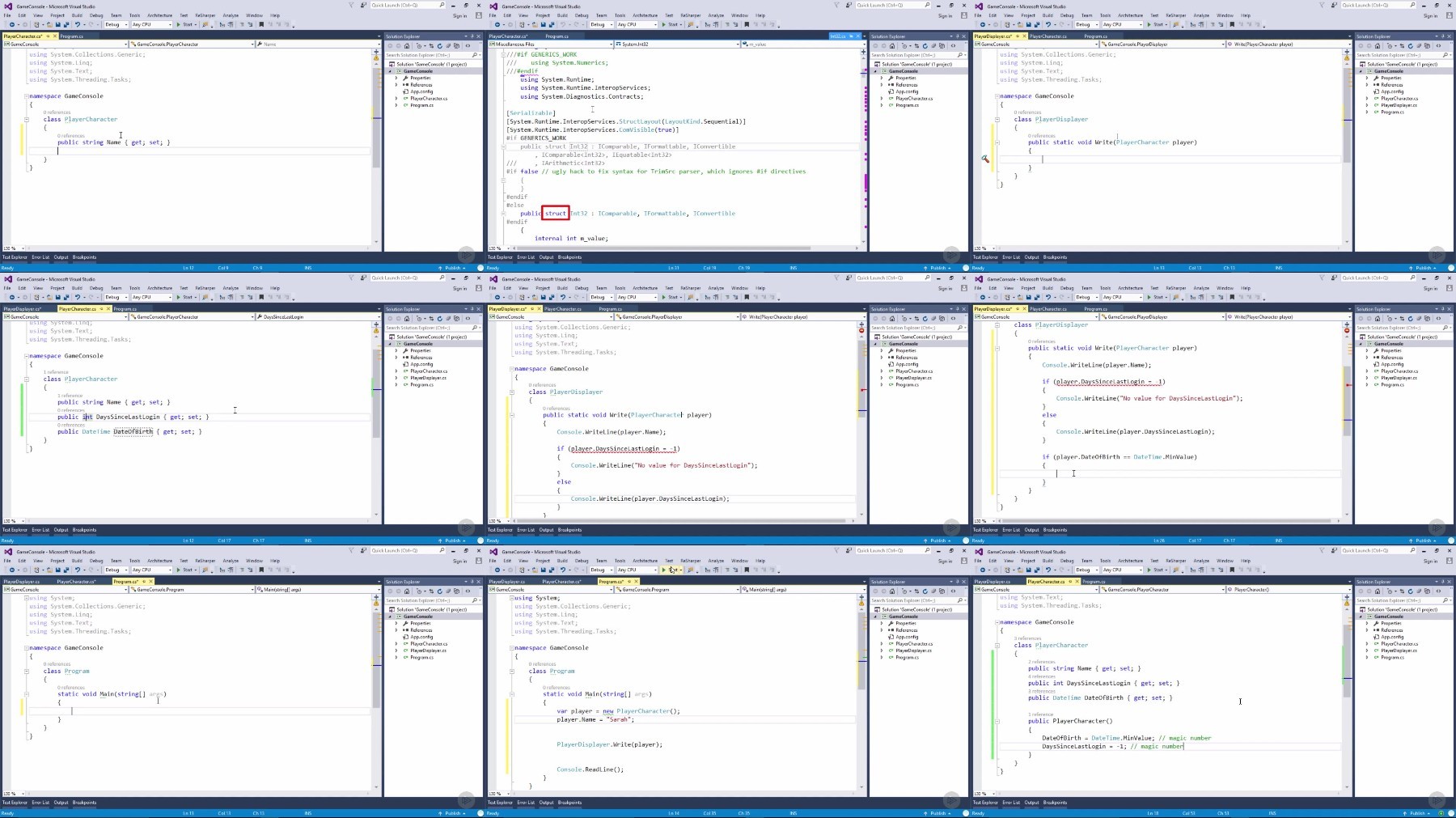Click the green Start arrow in the Sarah code window
1456x818 pixels.
point(663,570)
